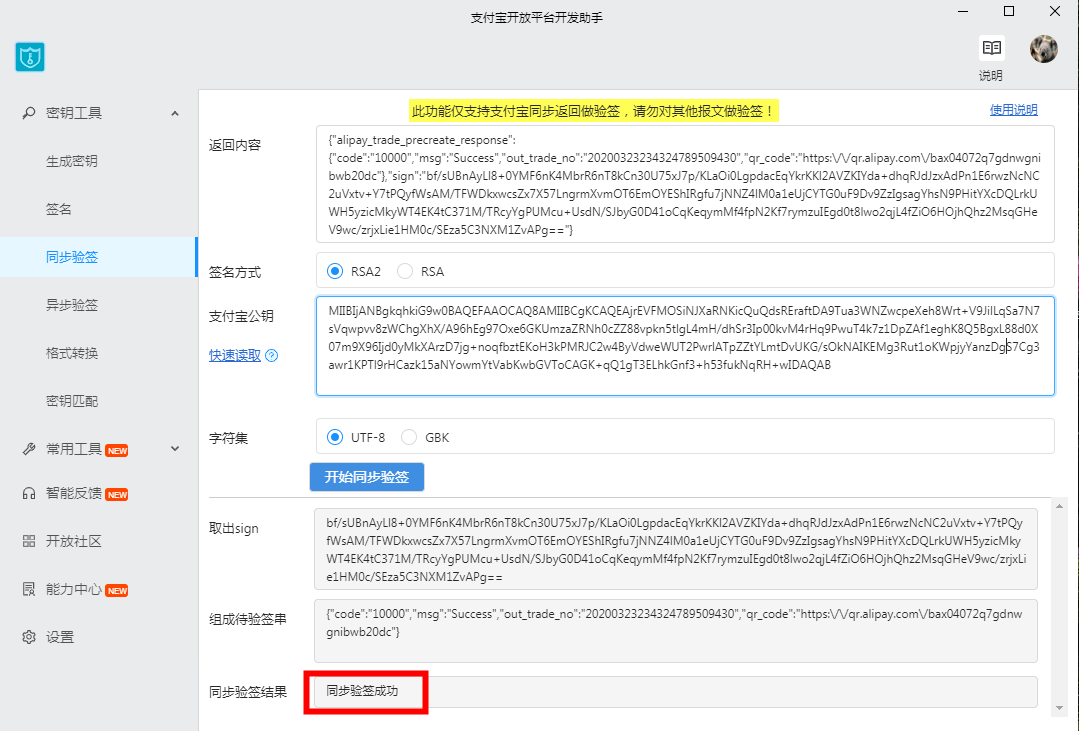This screenshot has height=731, width=1079.
Task: Click the 开始同步验签 button
Action: pos(367,477)
